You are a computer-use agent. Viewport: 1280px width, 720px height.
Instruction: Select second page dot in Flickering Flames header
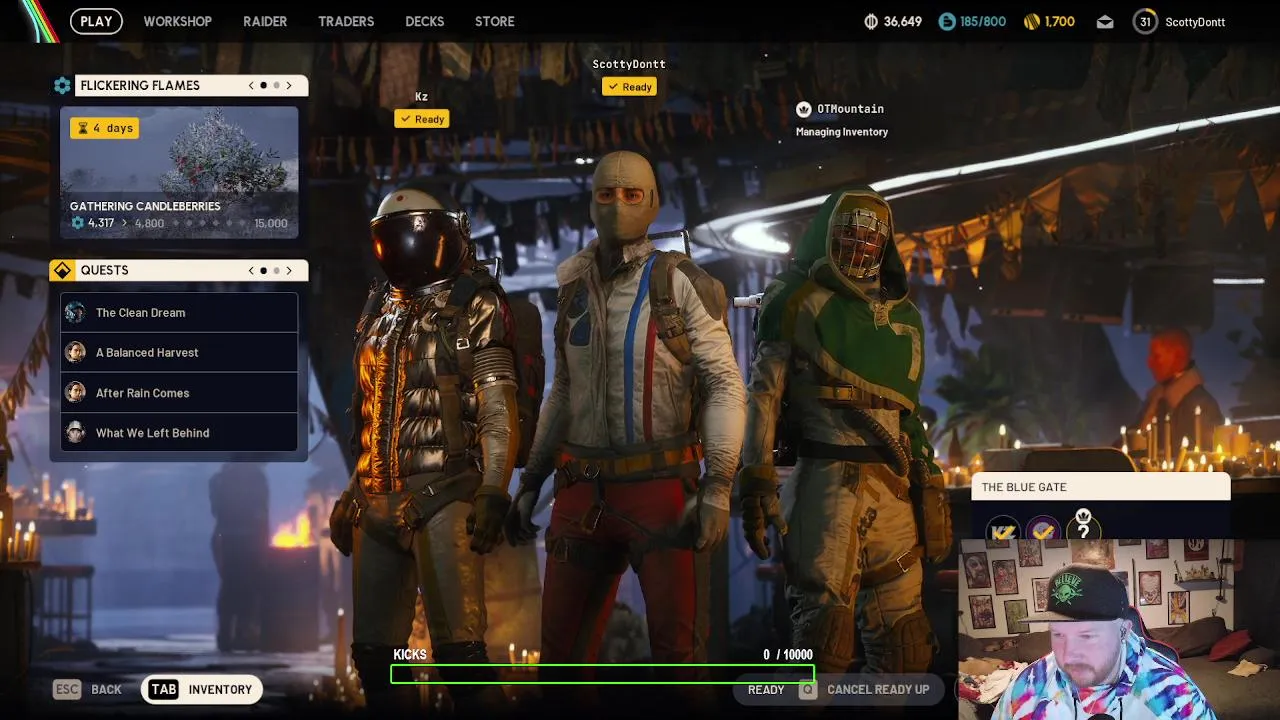pos(276,86)
